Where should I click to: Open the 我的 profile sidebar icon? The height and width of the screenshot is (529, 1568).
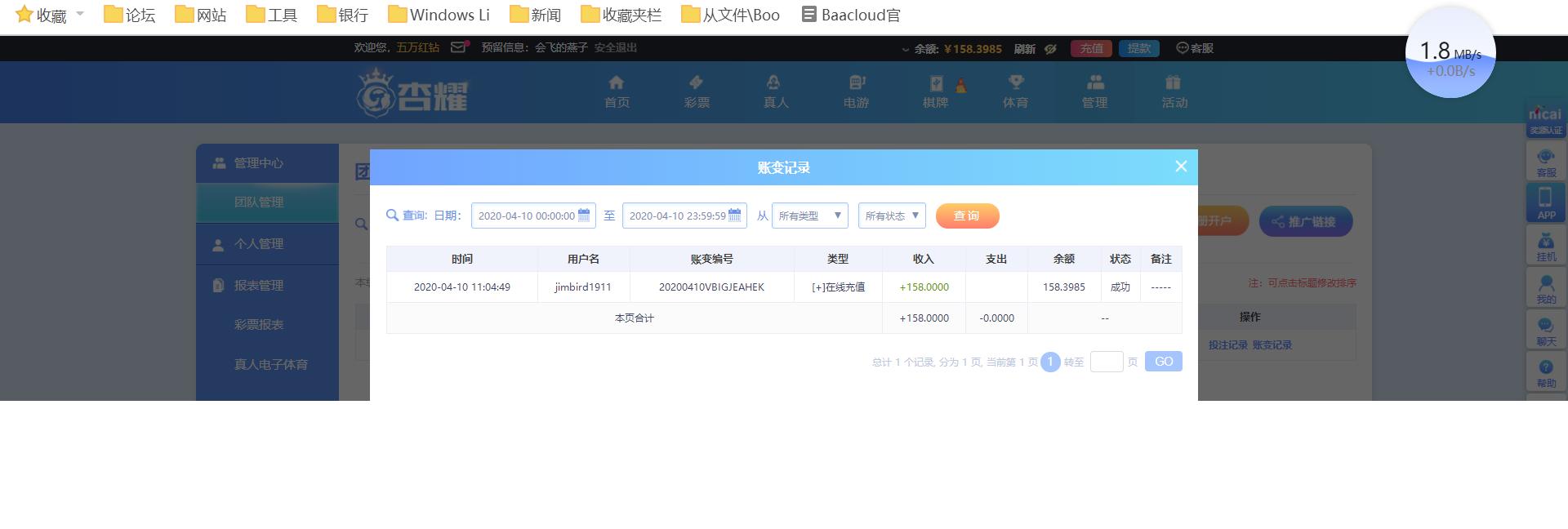click(x=1546, y=288)
